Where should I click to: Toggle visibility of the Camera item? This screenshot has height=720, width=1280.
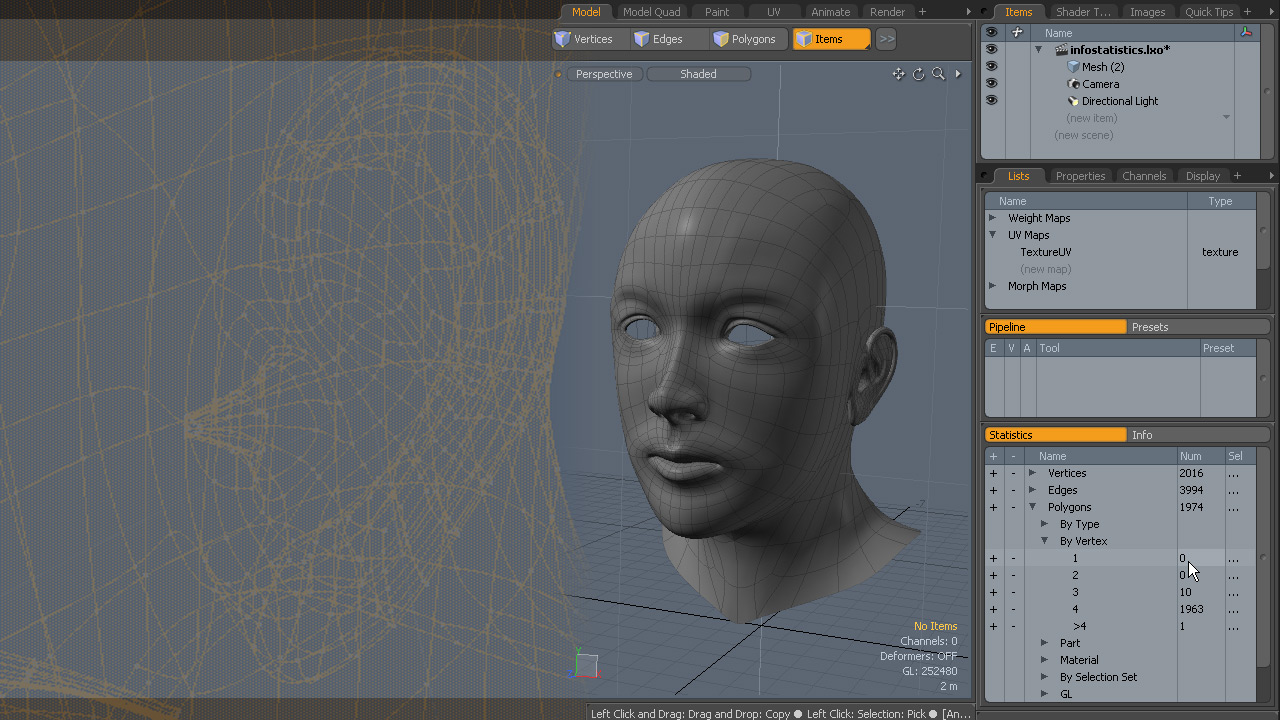coord(992,84)
